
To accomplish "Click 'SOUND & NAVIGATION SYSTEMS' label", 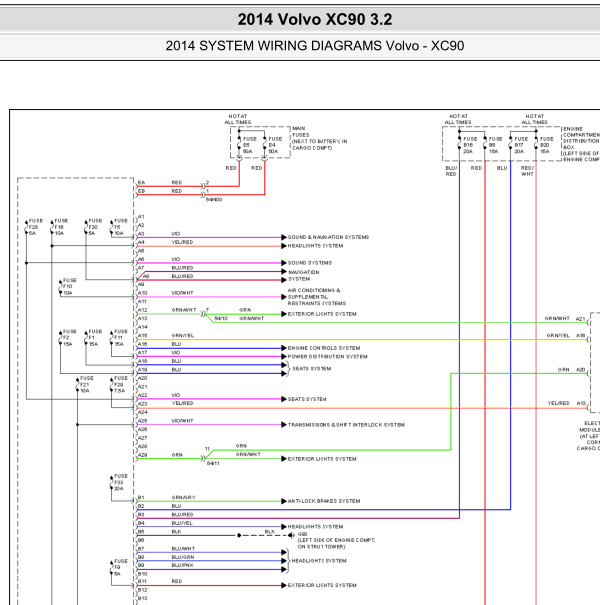I will click(328, 237).
